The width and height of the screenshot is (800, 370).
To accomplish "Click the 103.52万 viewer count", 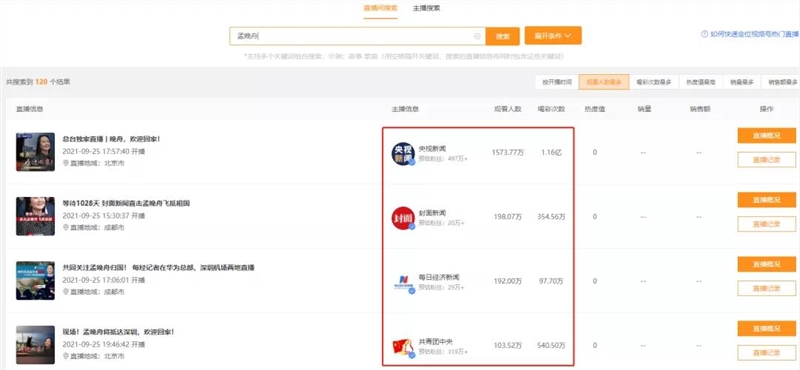I will click(508, 346).
